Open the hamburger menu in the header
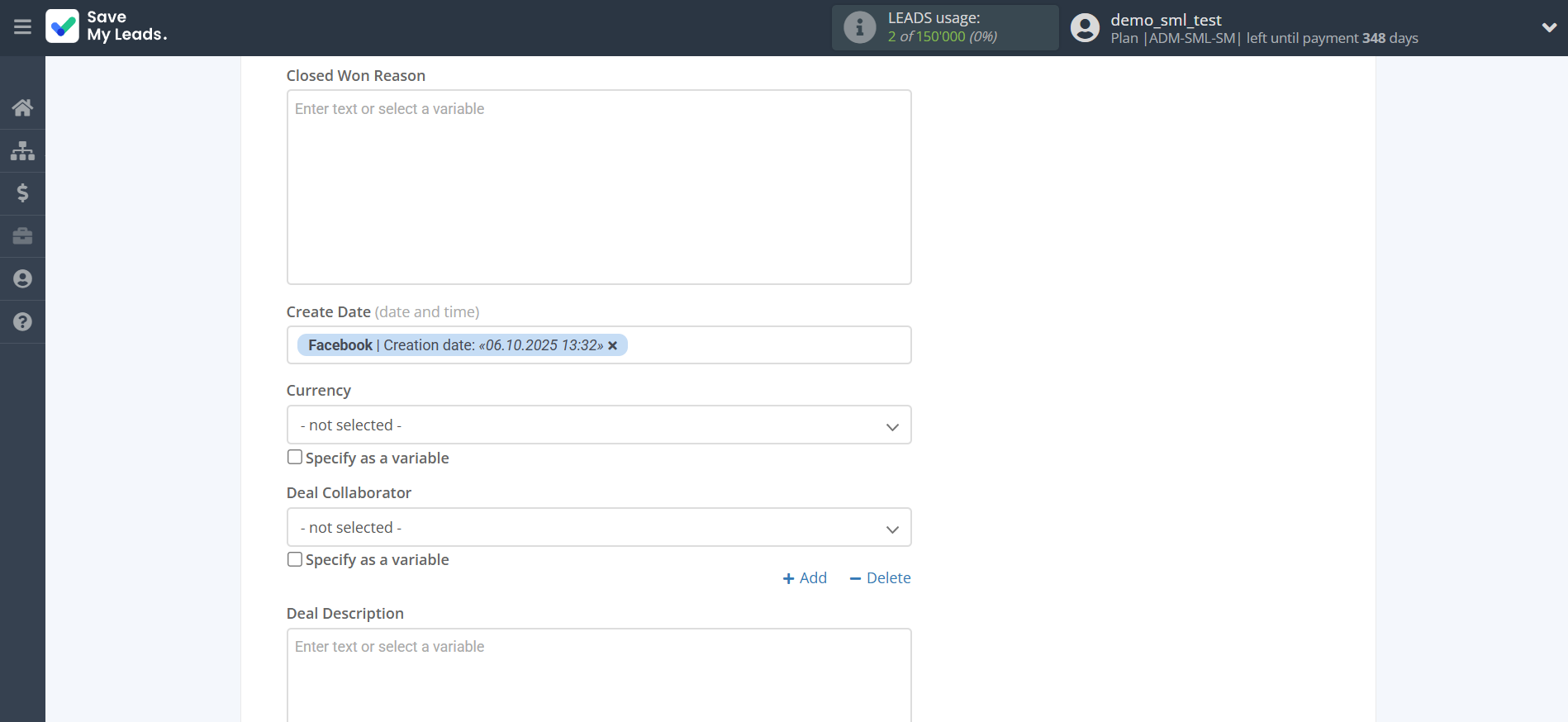The height and width of the screenshot is (722, 1568). click(22, 27)
